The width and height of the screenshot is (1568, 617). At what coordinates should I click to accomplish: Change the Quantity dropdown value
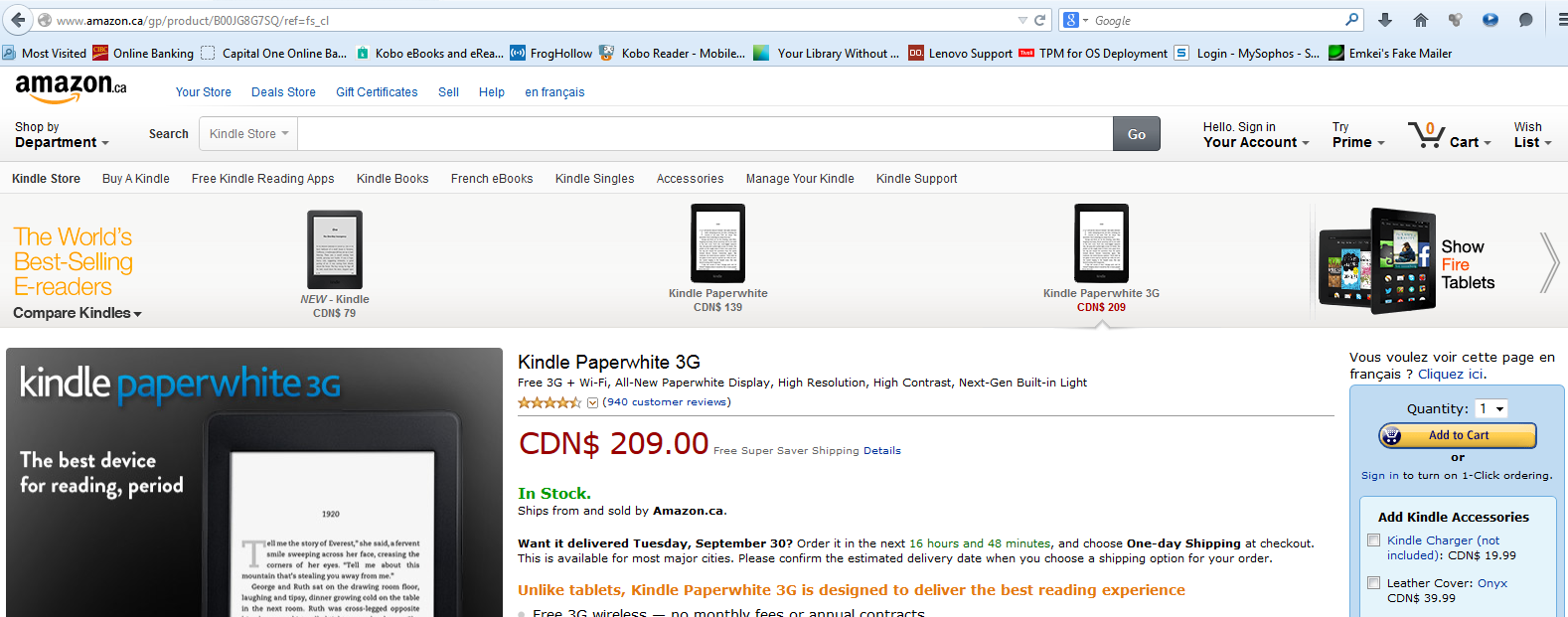[1490, 408]
